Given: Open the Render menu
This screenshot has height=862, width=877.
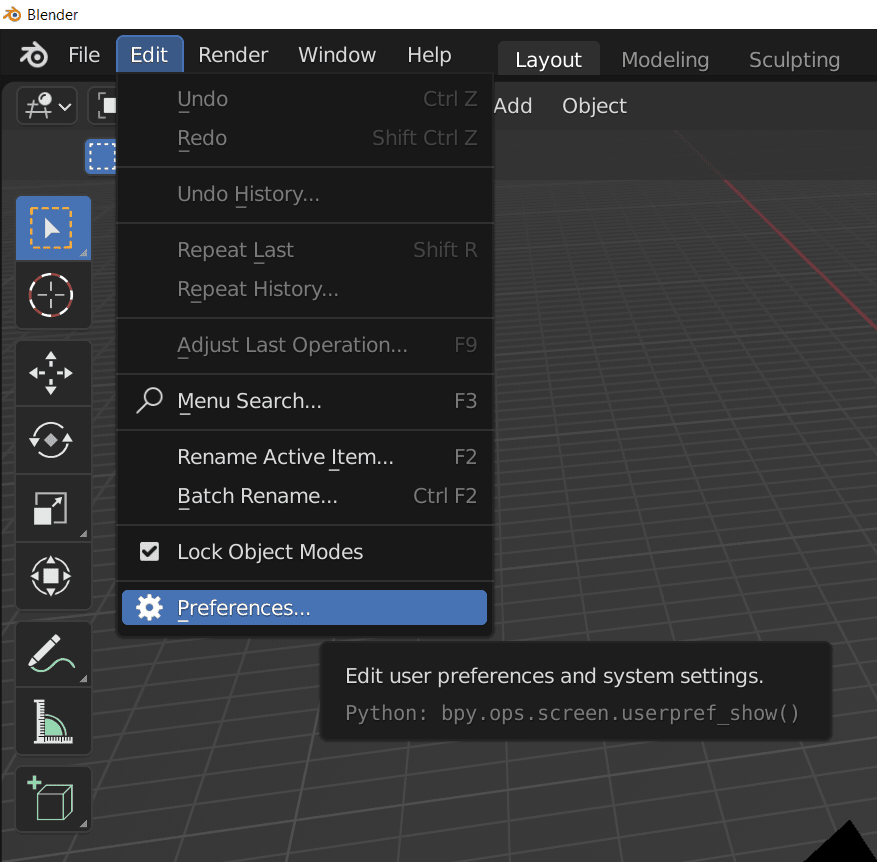Looking at the screenshot, I should (233, 54).
